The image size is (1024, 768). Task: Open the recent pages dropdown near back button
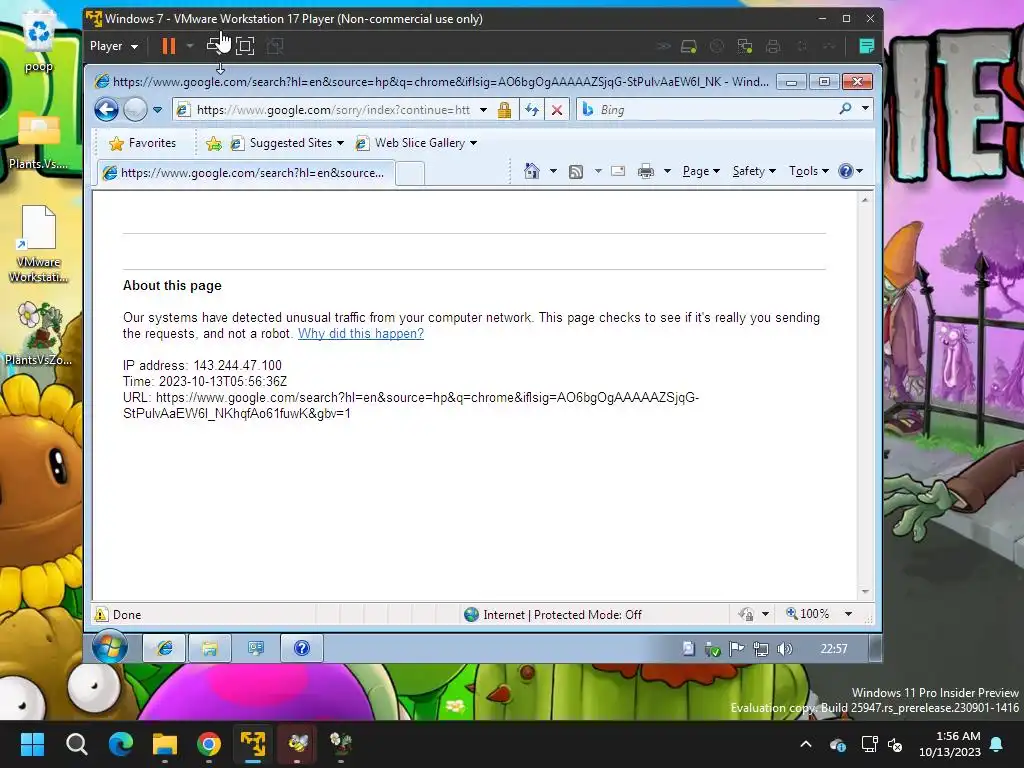point(157,110)
